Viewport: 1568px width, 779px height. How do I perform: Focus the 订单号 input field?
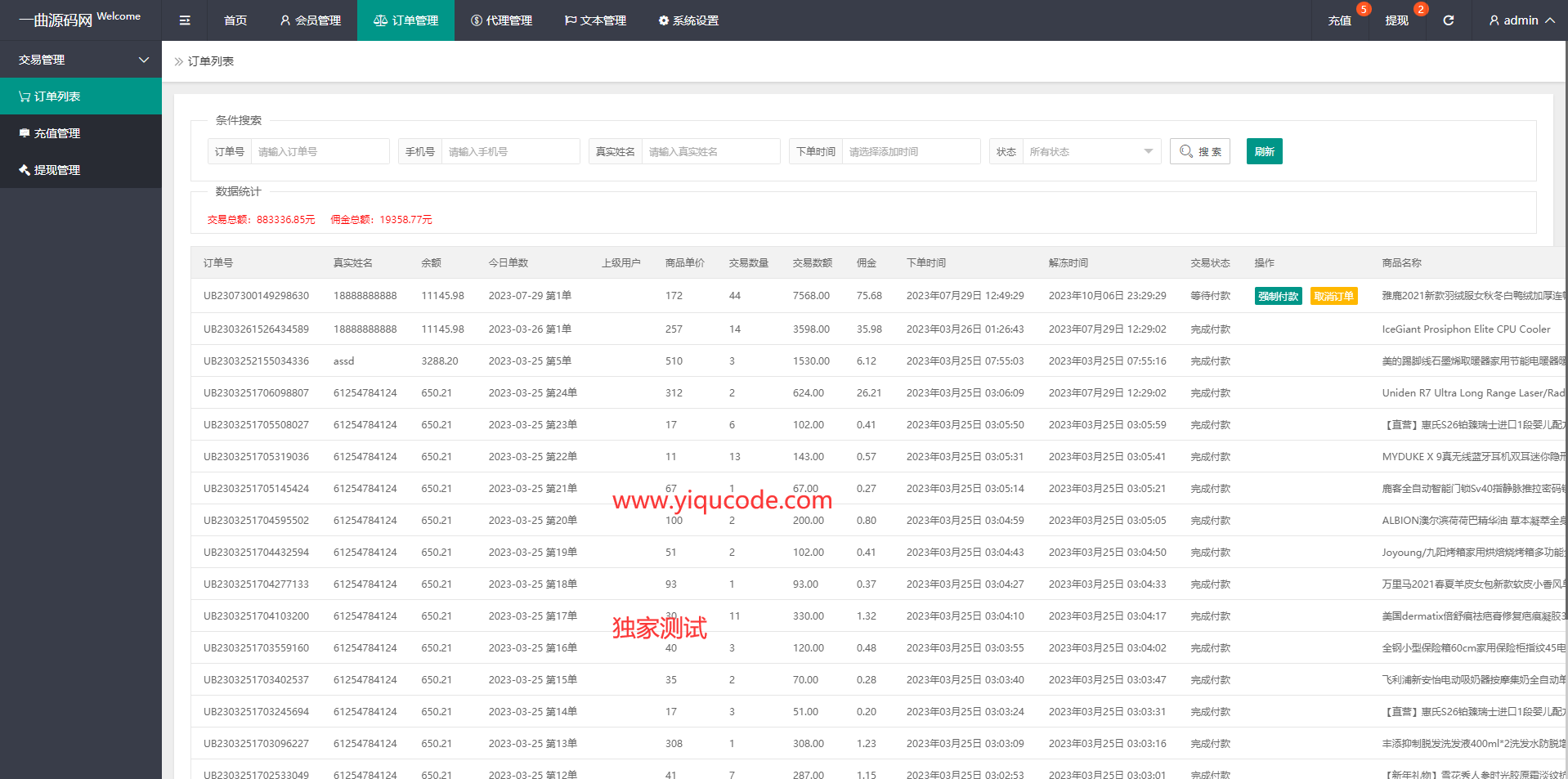pos(320,151)
